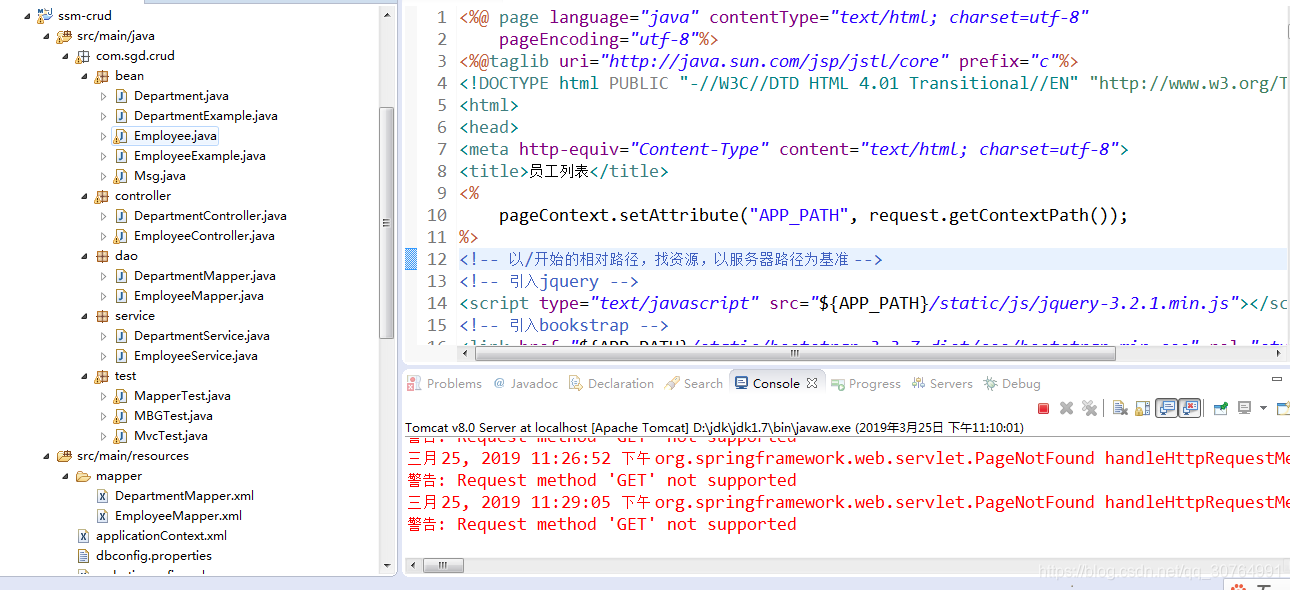The width and height of the screenshot is (1290, 590).
Task: Minimize the Console panel
Action: coord(1277,379)
